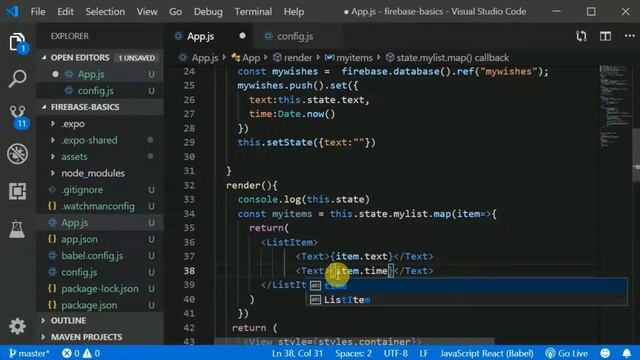
Task: Open the More Actions ellipsis menu
Action: coord(629,36)
